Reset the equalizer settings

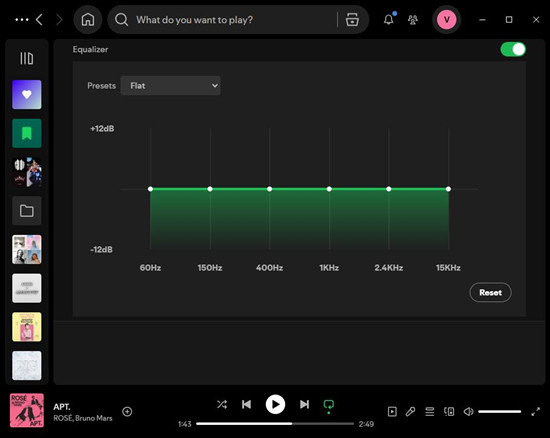click(x=490, y=292)
